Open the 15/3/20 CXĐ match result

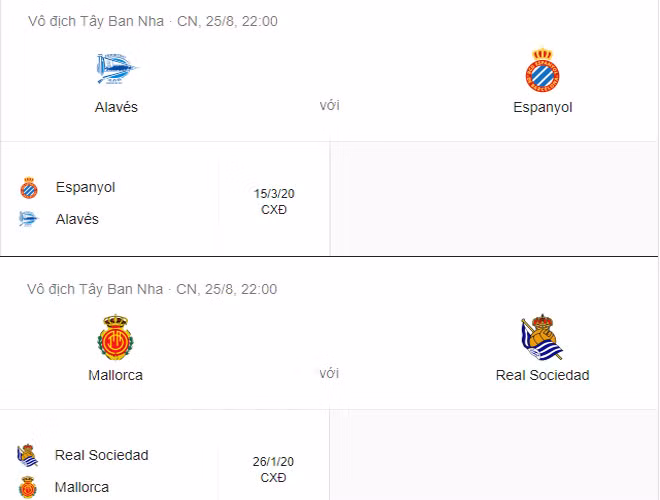tap(274, 201)
